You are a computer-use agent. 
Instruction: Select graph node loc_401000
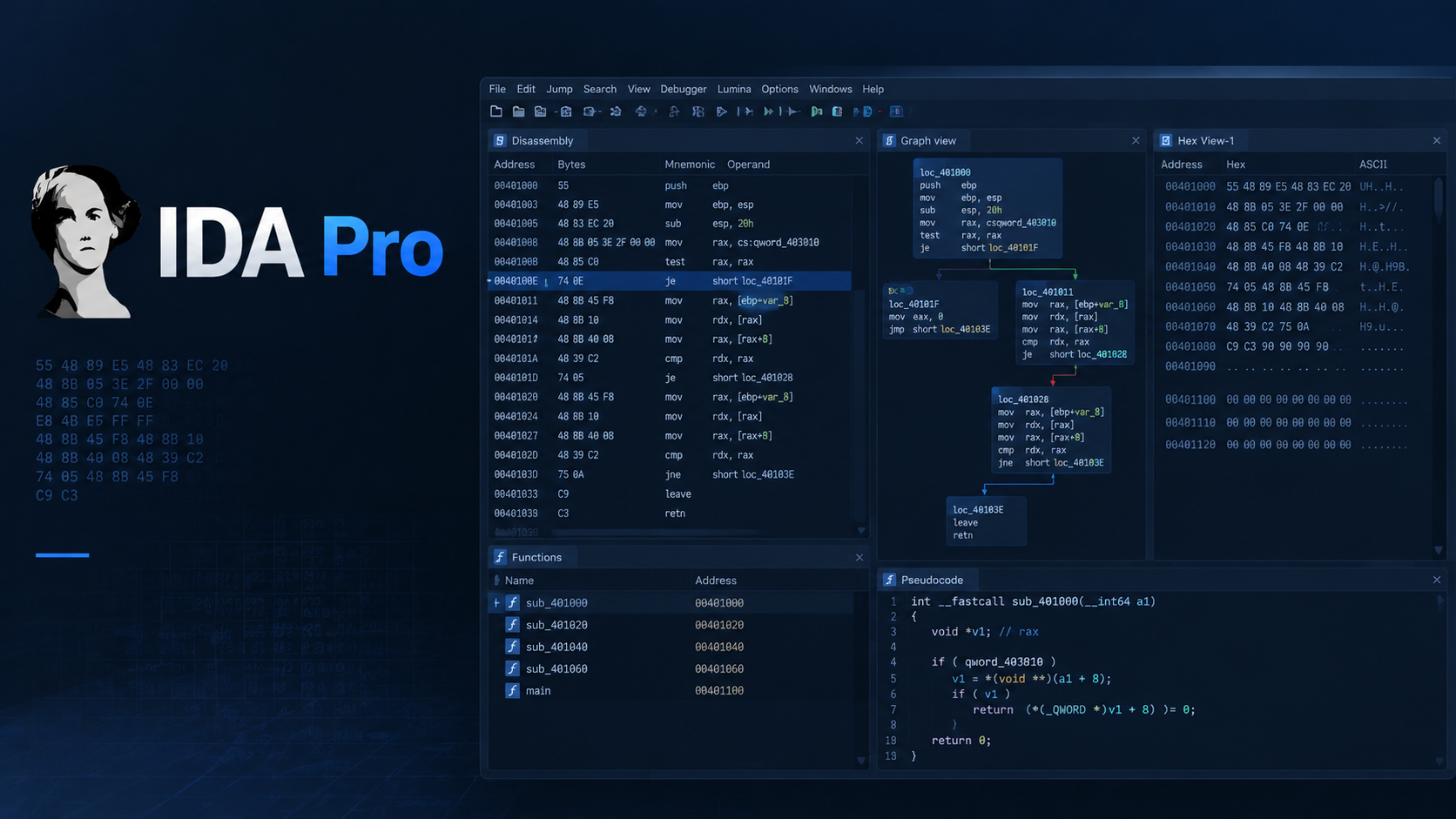pos(988,209)
